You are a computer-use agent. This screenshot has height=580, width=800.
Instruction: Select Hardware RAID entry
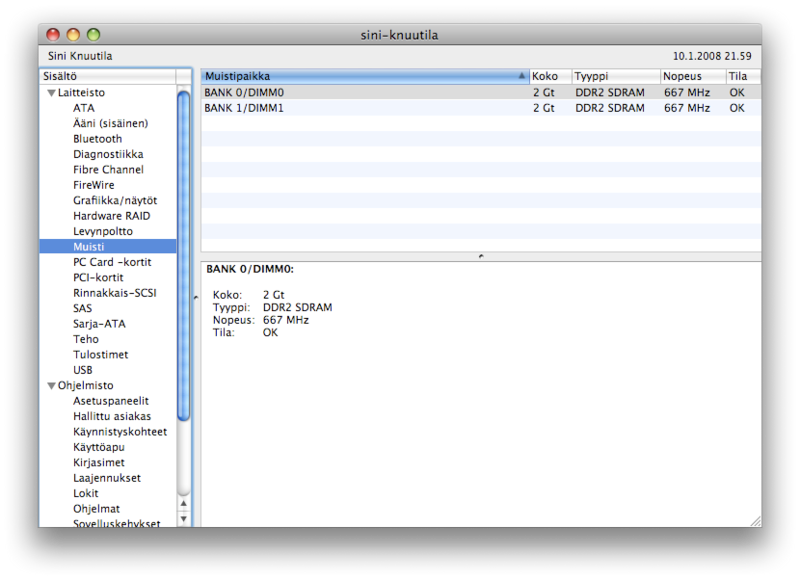point(111,216)
